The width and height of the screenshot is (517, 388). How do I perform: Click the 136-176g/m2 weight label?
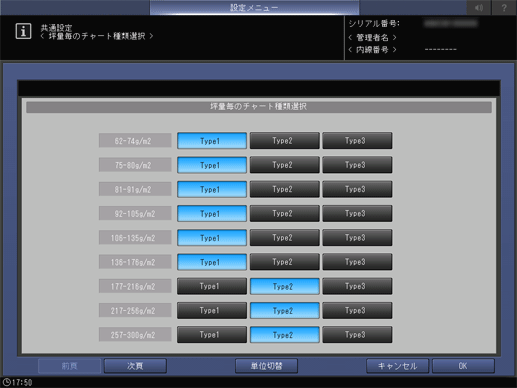[135, 262]
